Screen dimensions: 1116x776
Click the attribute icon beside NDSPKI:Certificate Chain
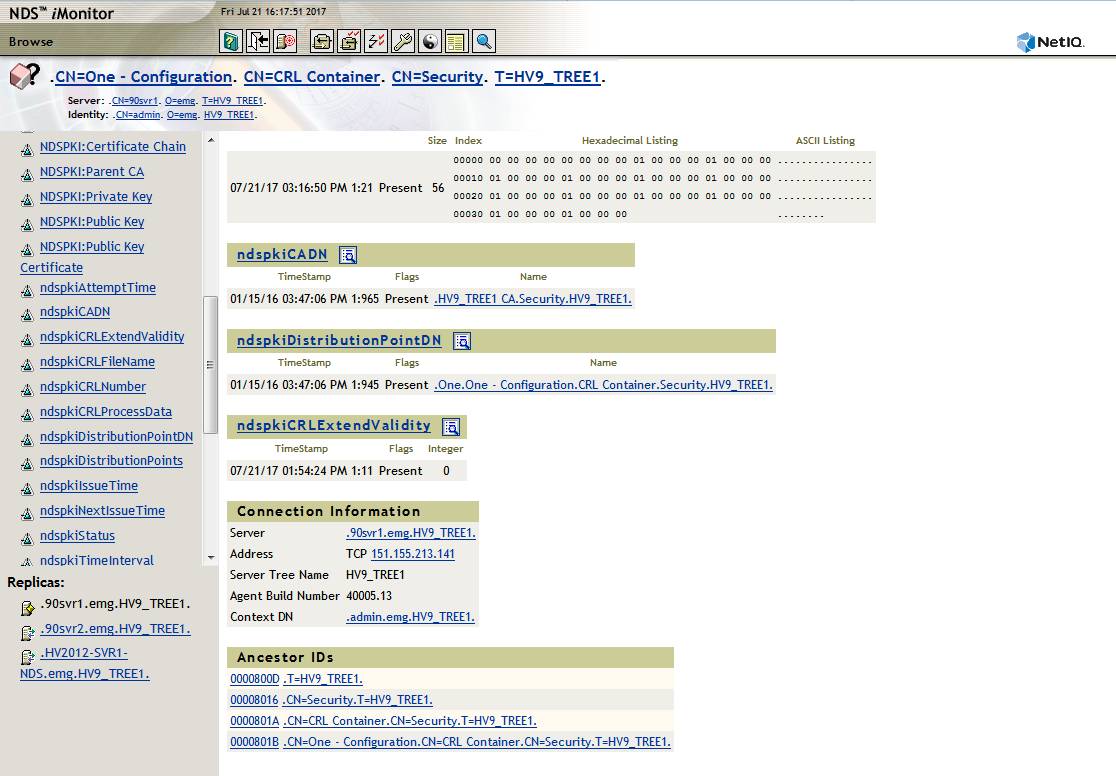pyautogui.click(x=27, y=150)
